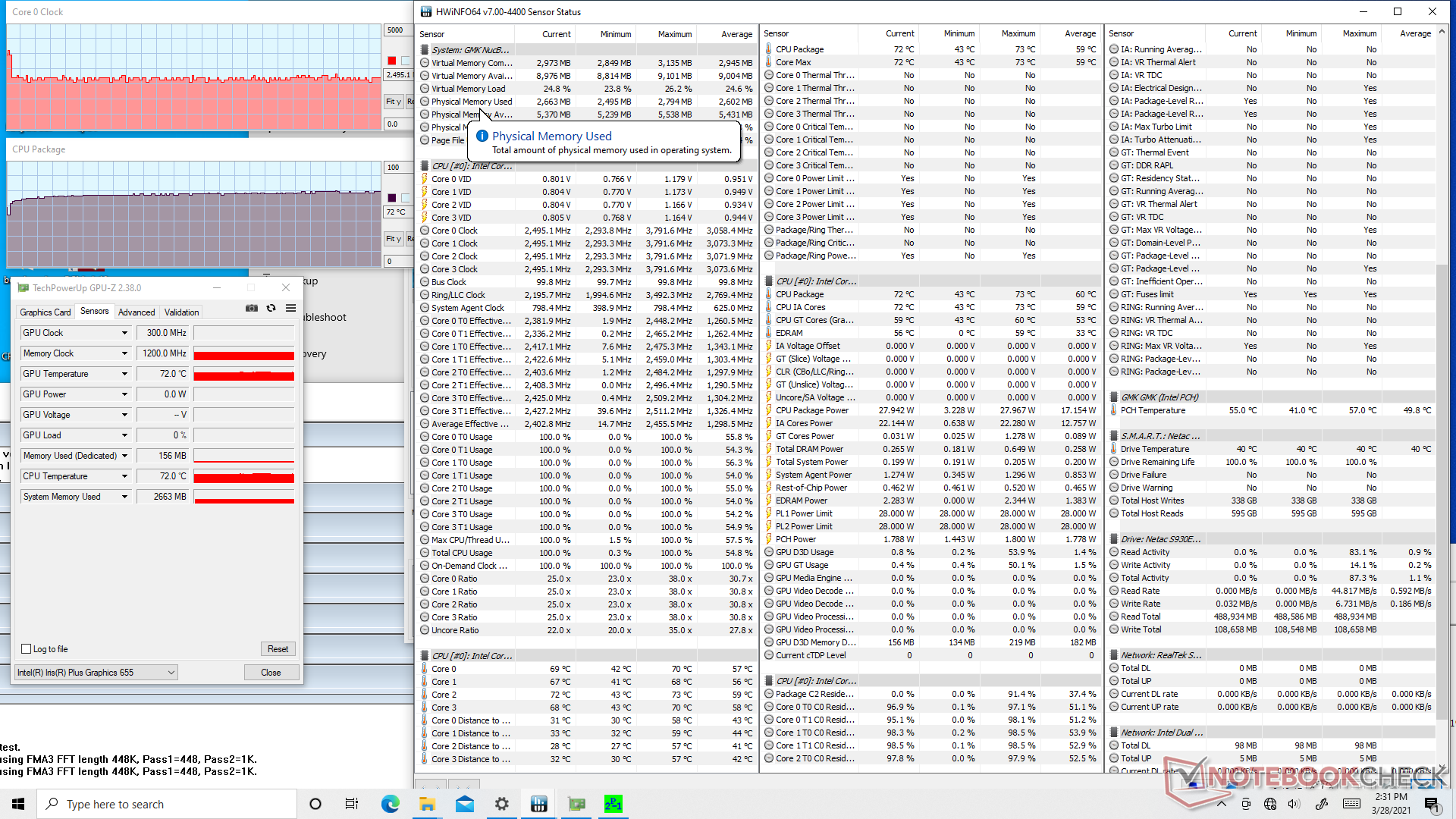Image resolution: width=1456 pixels, height=819 pixels.
Task: Click the Reset button in GPU-Z
Action: pyautogui.click(x=278, y=649)
